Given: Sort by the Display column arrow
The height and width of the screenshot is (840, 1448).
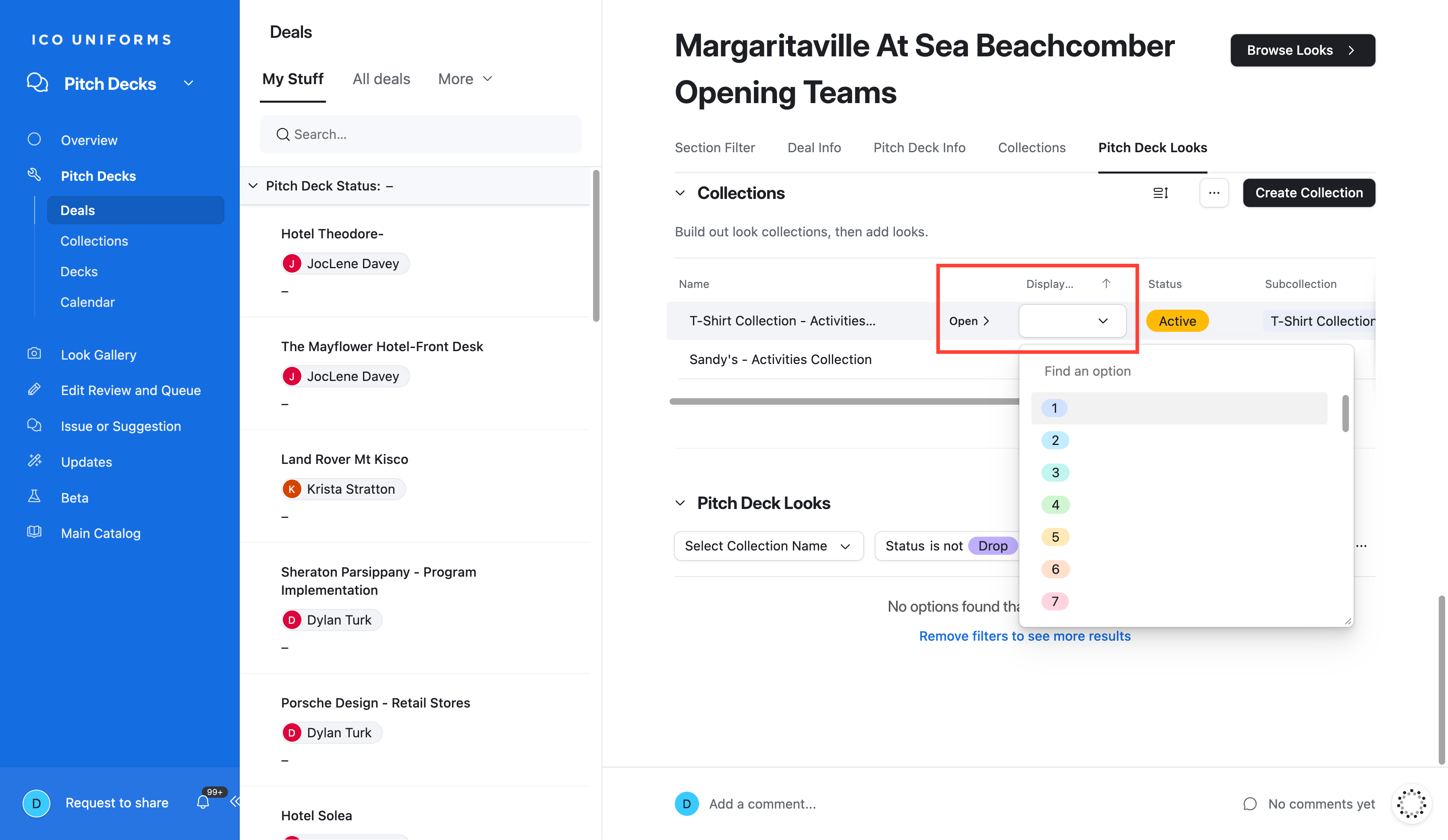Looking at the screenshot, I should pos(1106,283).
